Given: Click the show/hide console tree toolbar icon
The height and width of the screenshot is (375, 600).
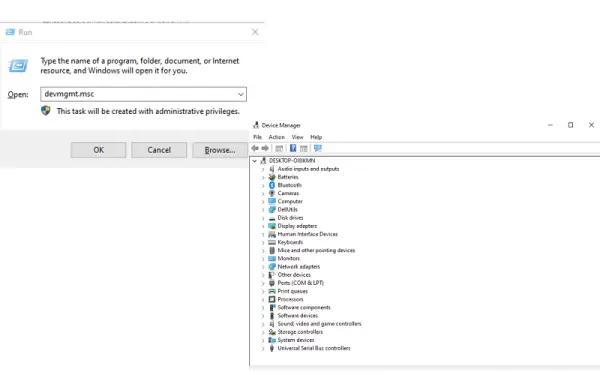Looking at the screenshot, I should click(279, 148).
